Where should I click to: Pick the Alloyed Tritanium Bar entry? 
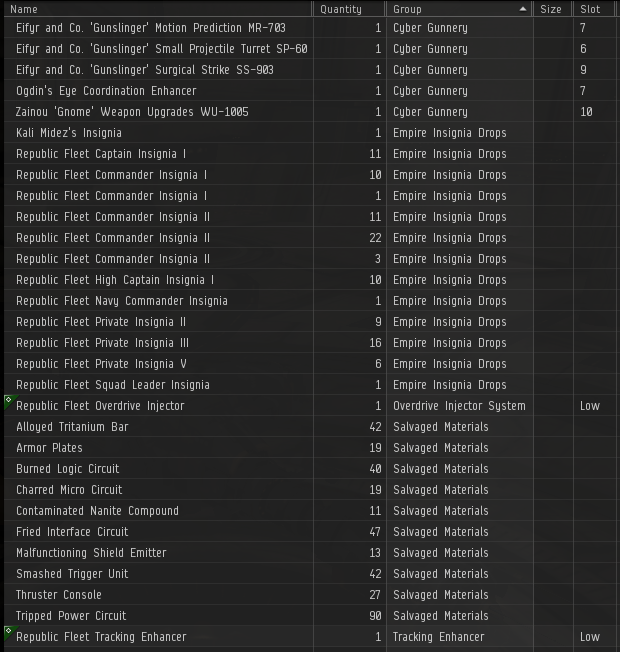[x=72, y=427]
